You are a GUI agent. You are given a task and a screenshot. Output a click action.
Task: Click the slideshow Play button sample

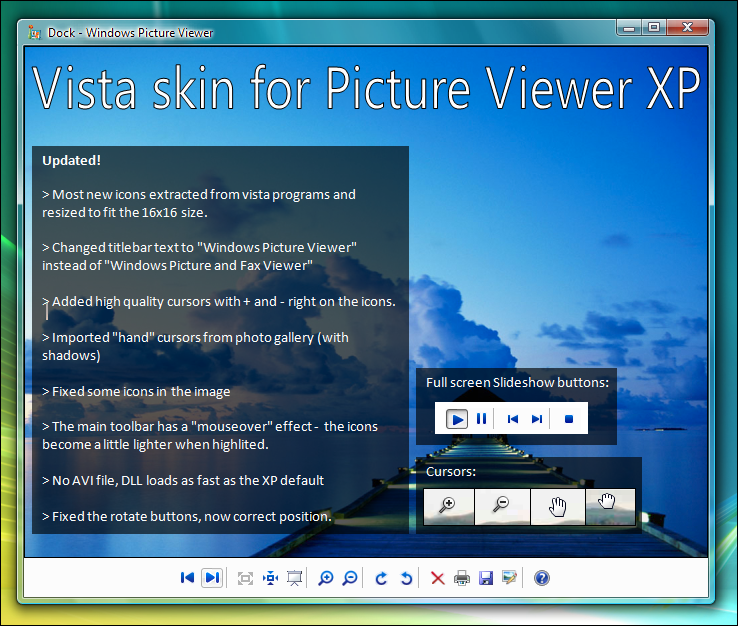(x=457, y=419)
